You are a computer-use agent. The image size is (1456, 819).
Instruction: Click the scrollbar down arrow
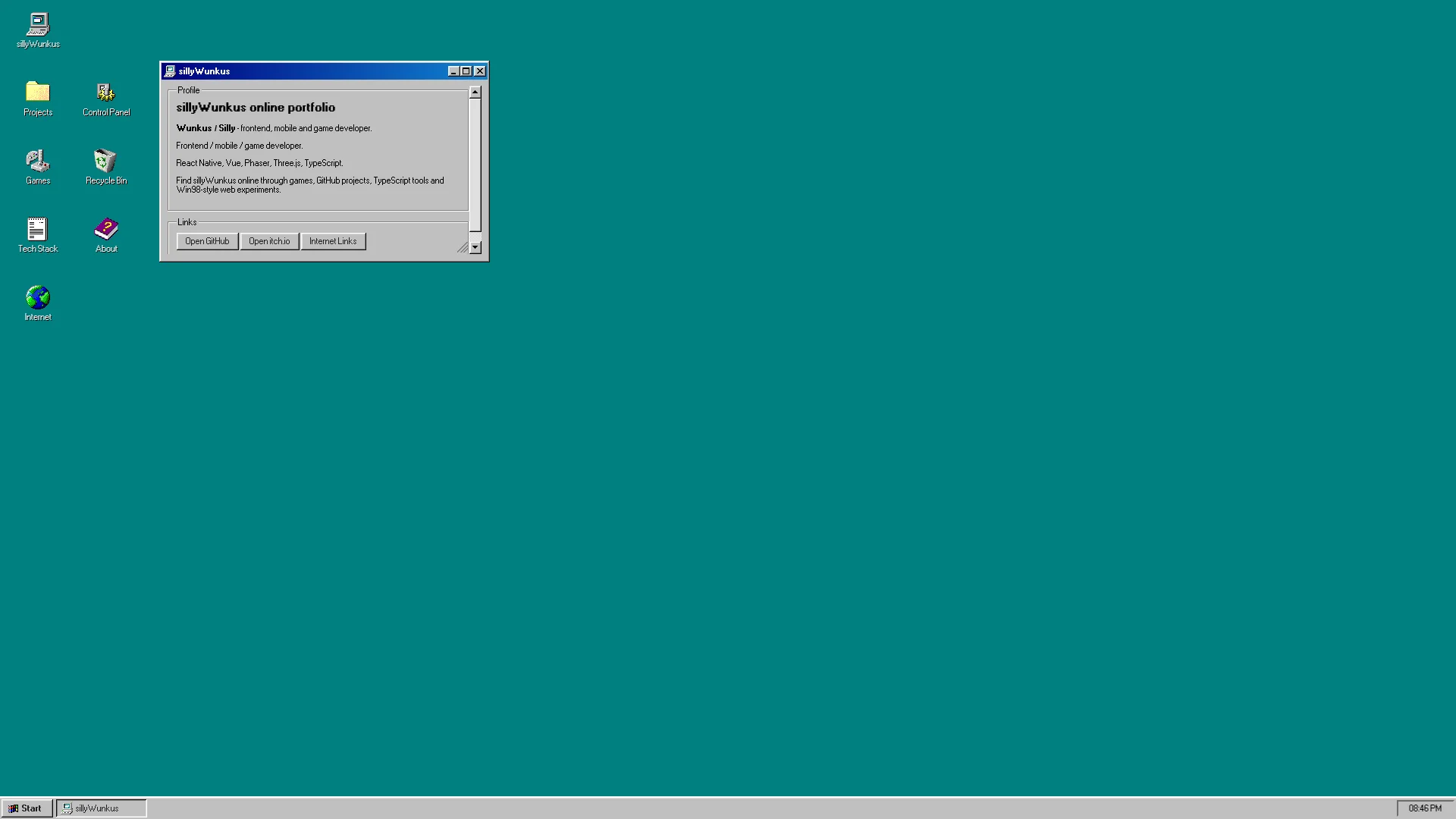[x=475, y=247]
